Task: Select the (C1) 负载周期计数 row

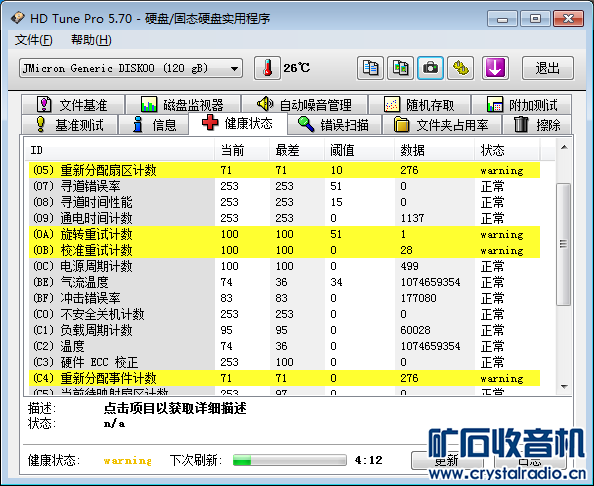Action: (x=284, y=330)
